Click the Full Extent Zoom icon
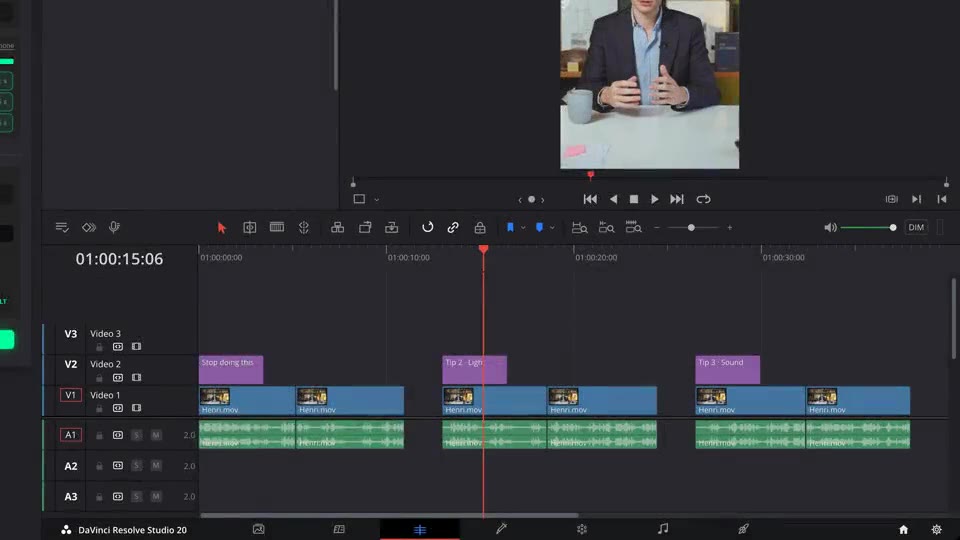This screenshot has width=960, height=540. coord(579,228)
